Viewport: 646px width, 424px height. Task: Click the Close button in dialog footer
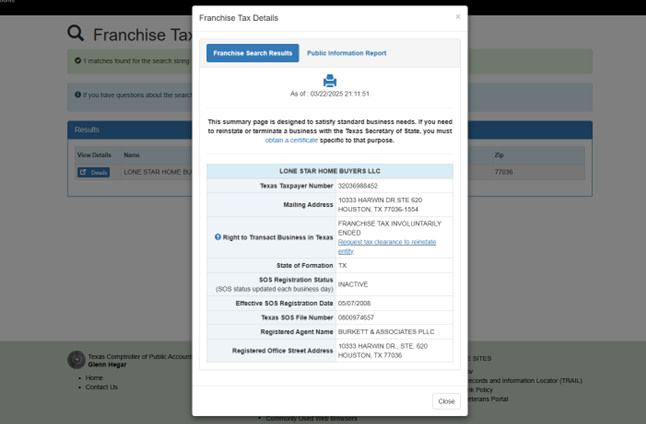click(x=446, y=401)
